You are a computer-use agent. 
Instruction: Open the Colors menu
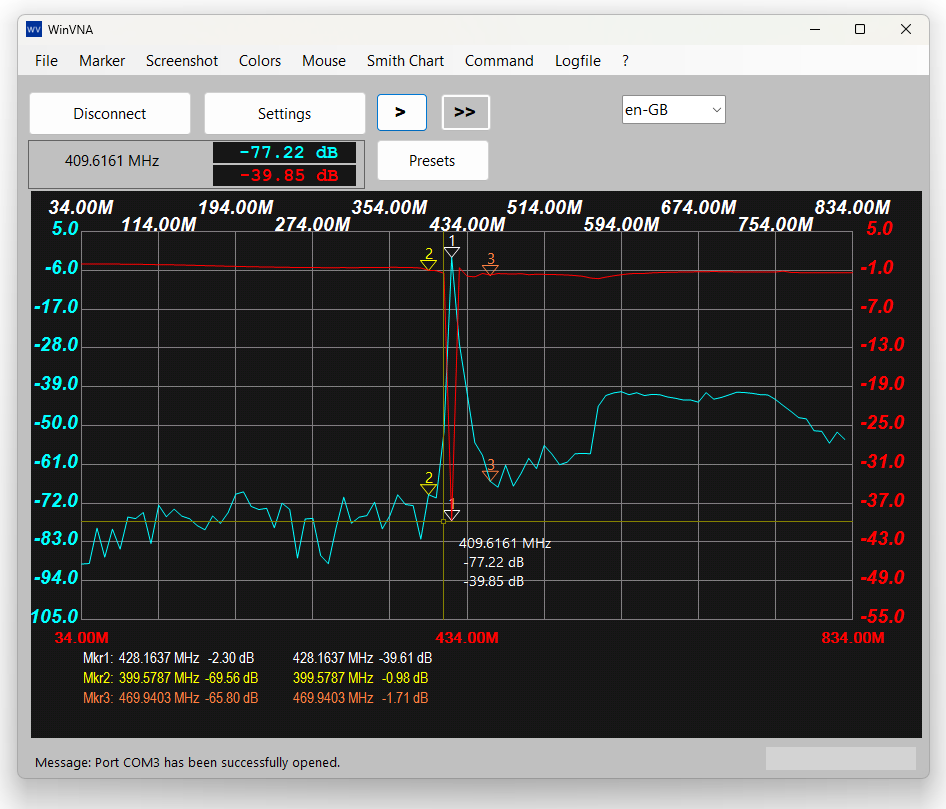[260, 61]
